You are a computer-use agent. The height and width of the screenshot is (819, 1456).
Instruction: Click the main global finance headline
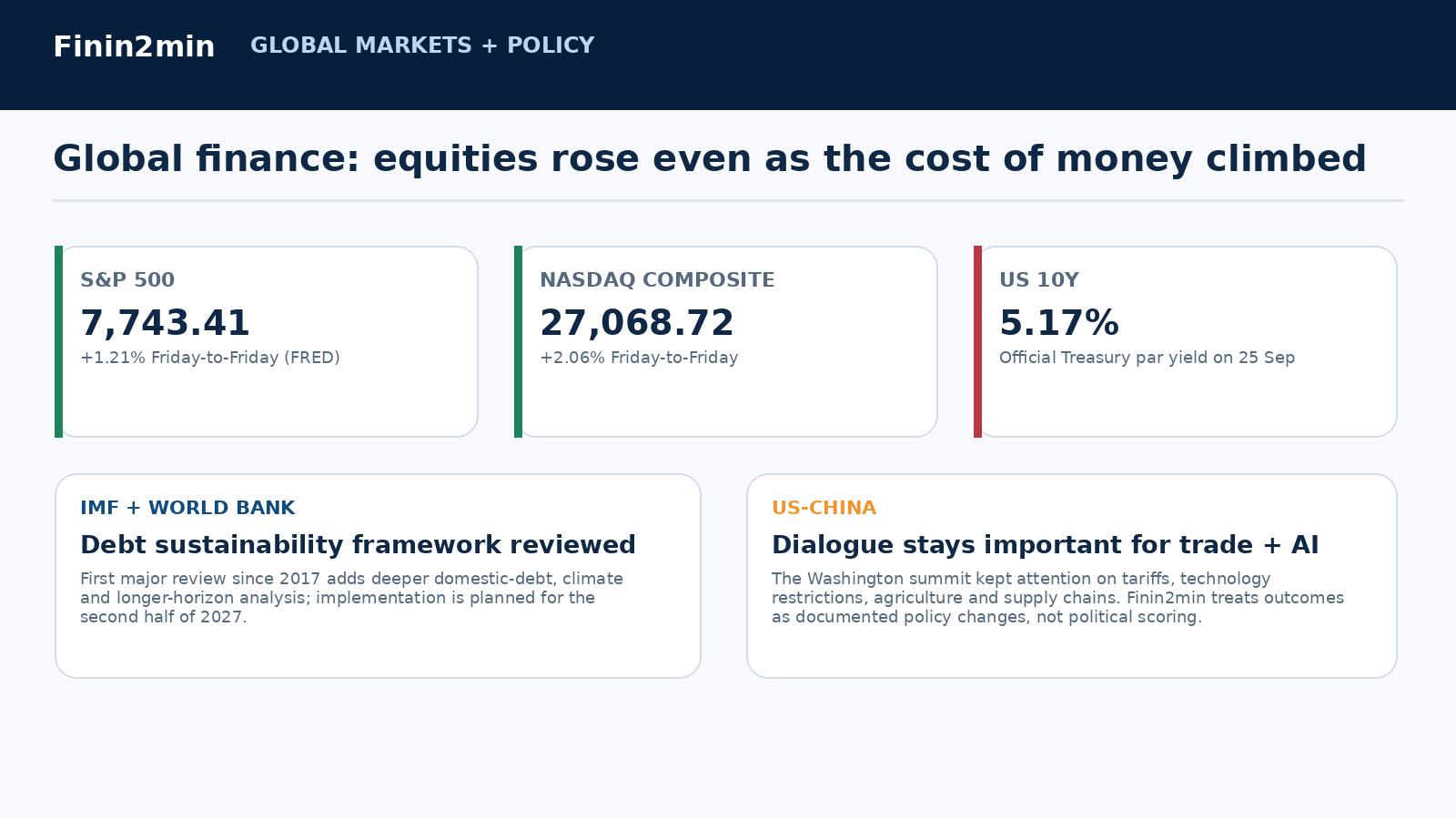710,158
